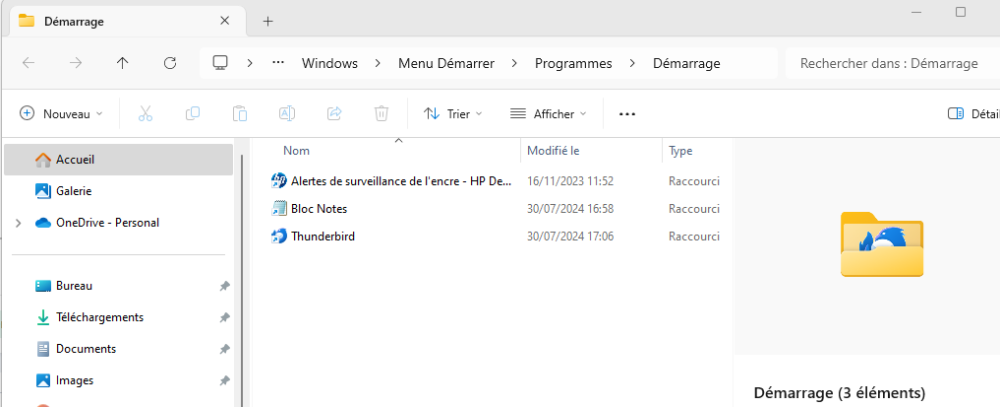Click the search field Rechercher dans Démarrage

(x=888, y=63)
